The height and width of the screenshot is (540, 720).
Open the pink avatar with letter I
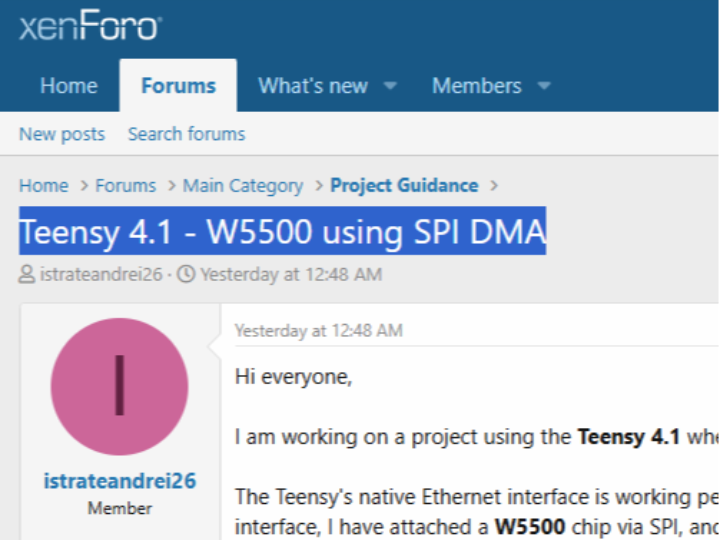coord(119,386)
